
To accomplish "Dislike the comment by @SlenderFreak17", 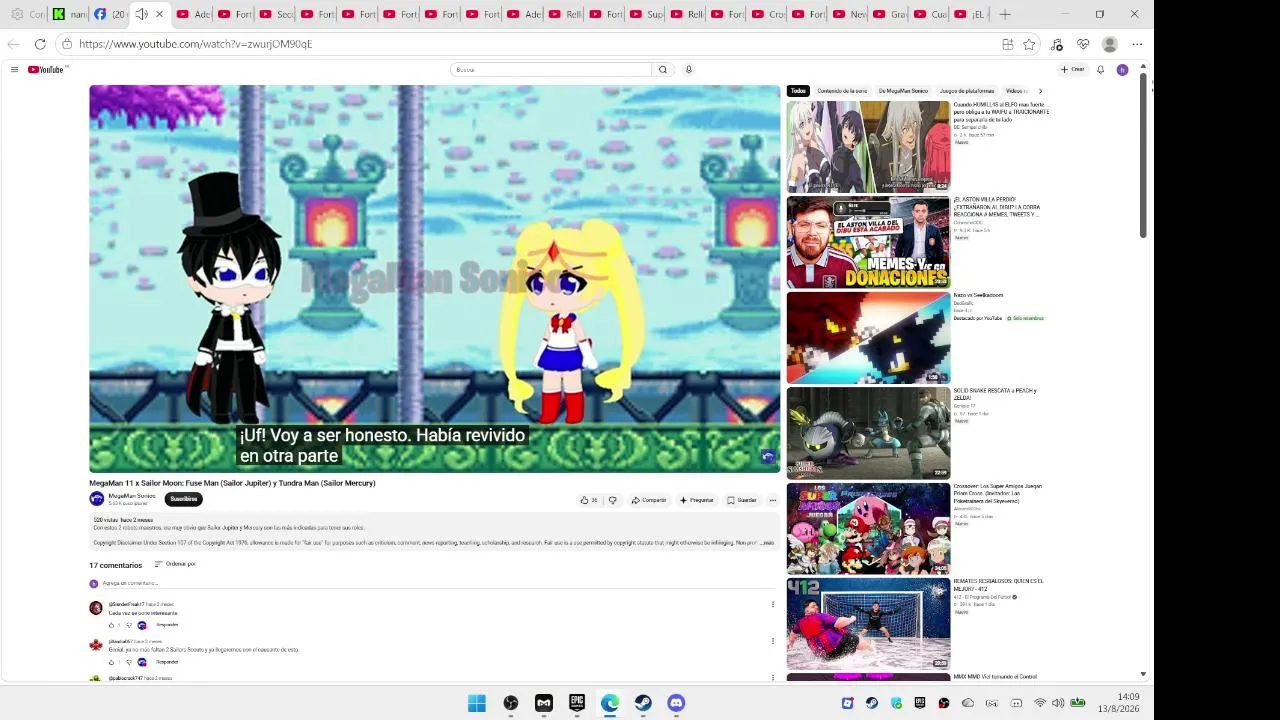I will pyautogui.click(x=128, y=625).
